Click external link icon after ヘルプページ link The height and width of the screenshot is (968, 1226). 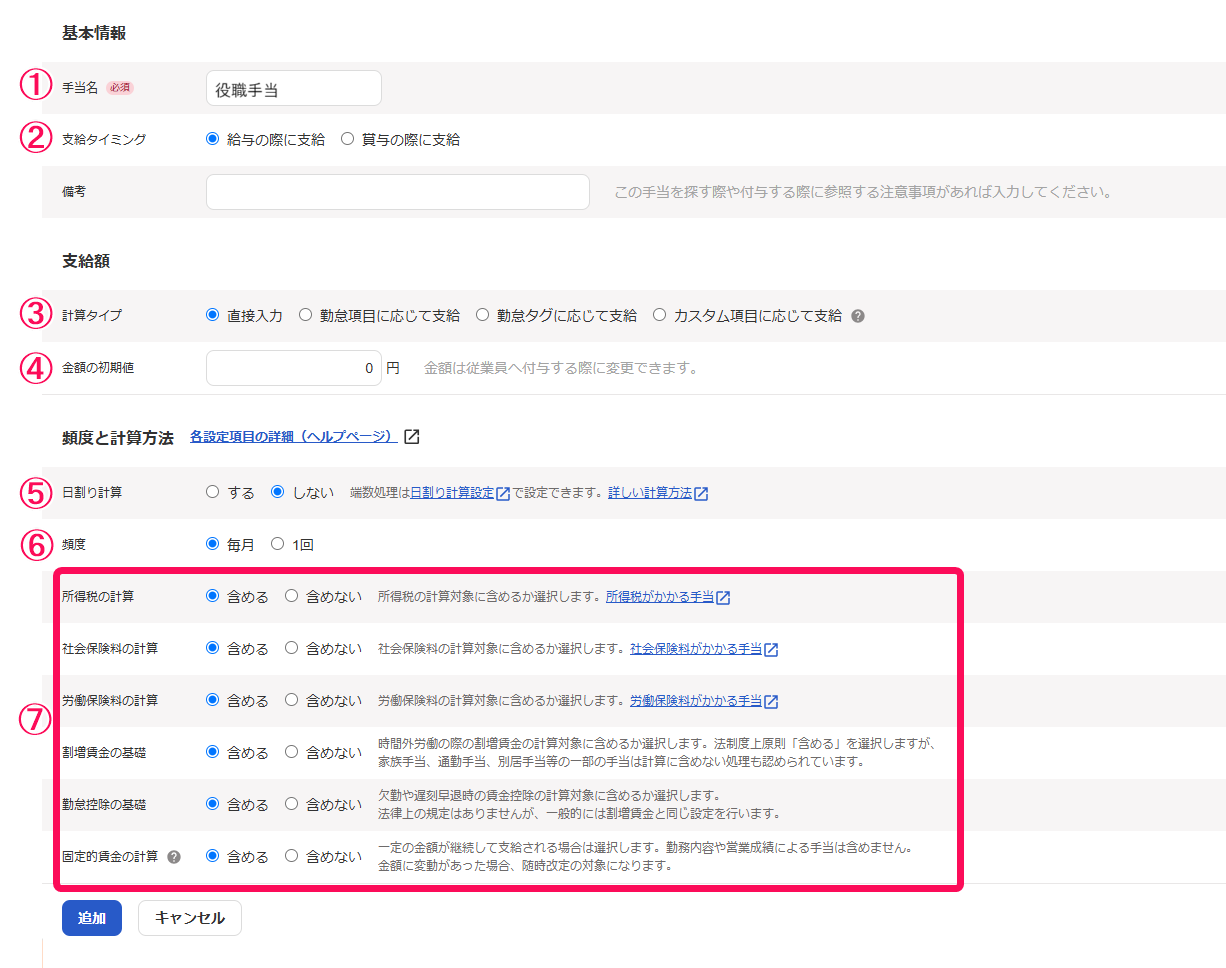pos(412,437)
